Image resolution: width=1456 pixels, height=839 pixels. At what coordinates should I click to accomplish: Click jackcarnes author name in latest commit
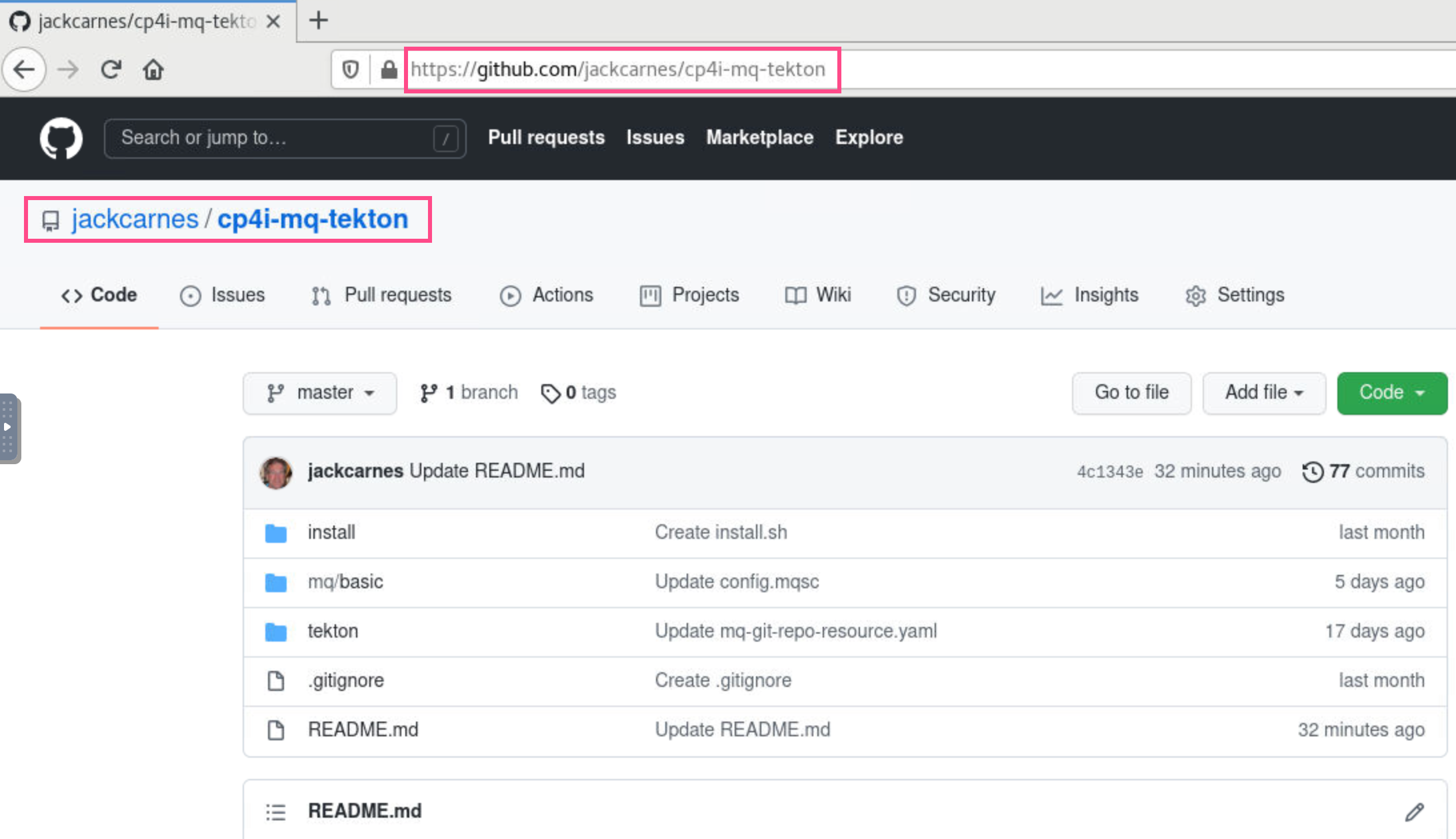355,472
